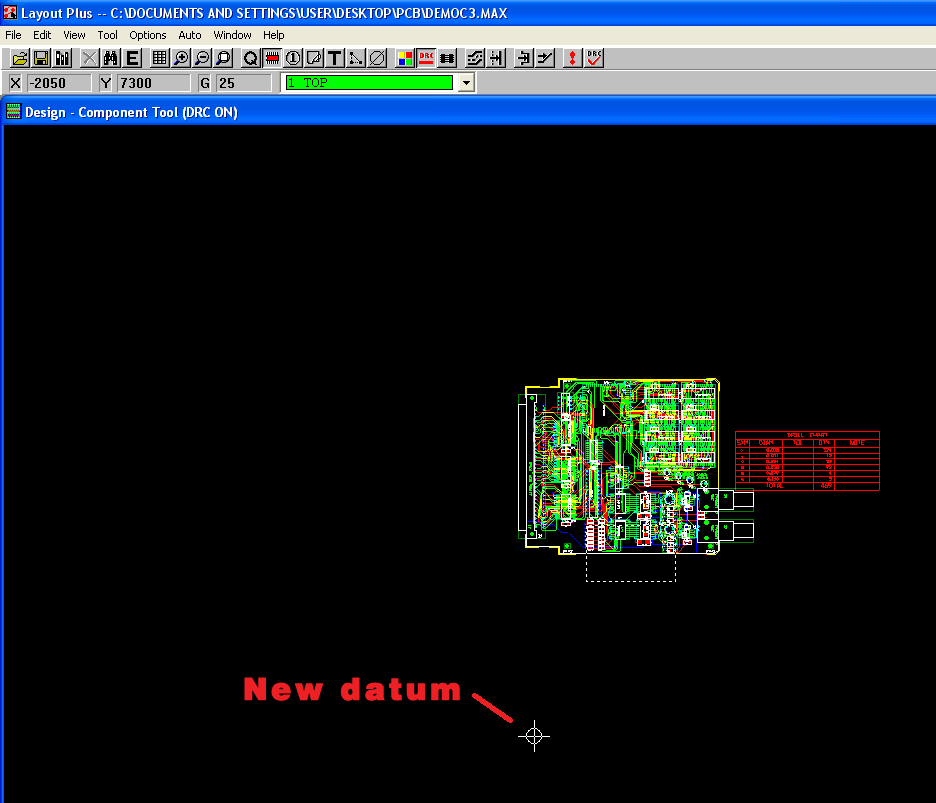
Task: Select the Text tool 'T' icon
Action: point(335,59)
